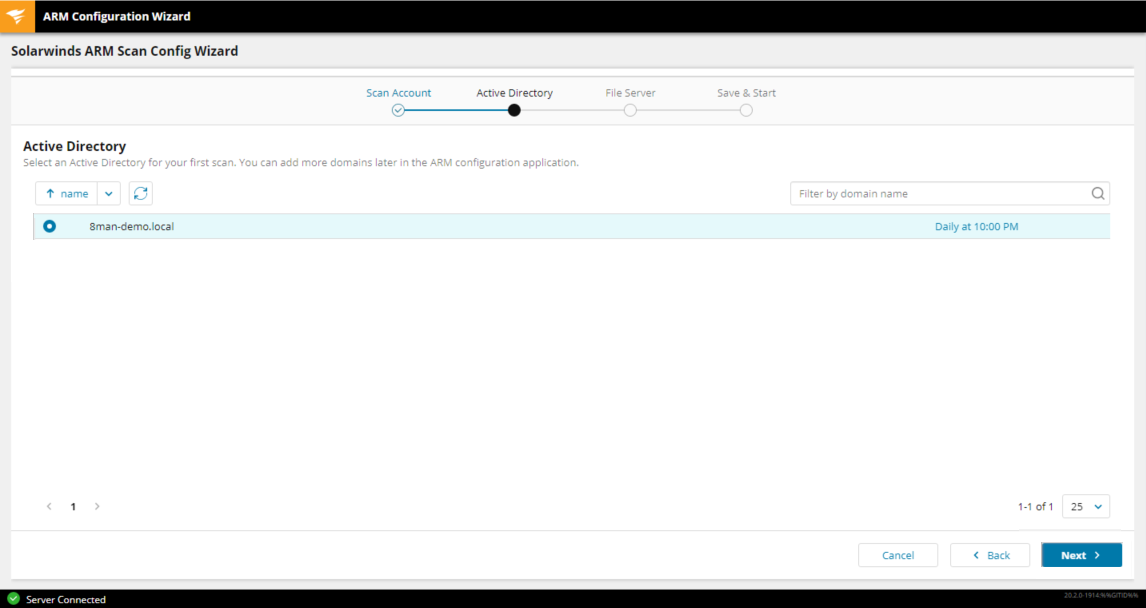Go to previous page arrow

pos(49,507)
